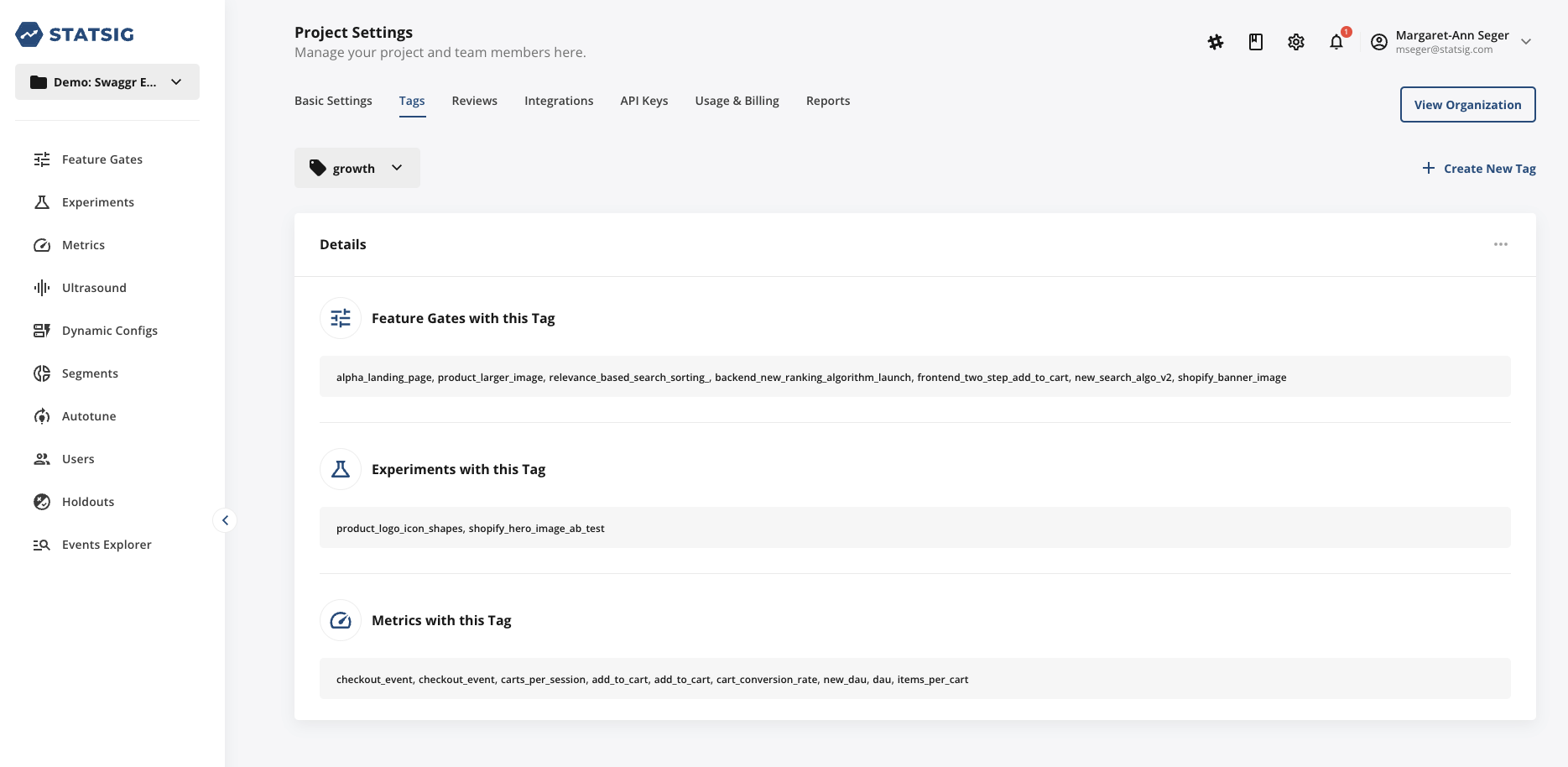Open Dynamic Configs from the sidebar
Image resolution: width=1568 pixels, height=767 pixels.
coord(43,330)
